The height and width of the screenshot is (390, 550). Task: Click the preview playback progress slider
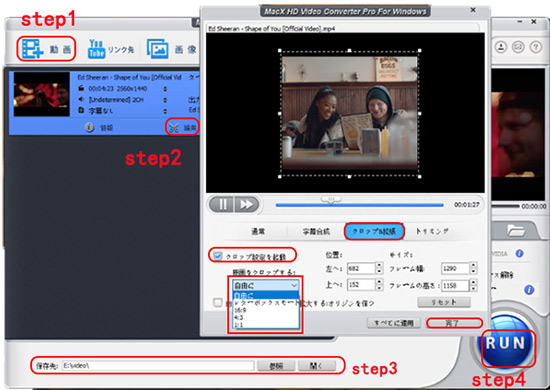360,205
